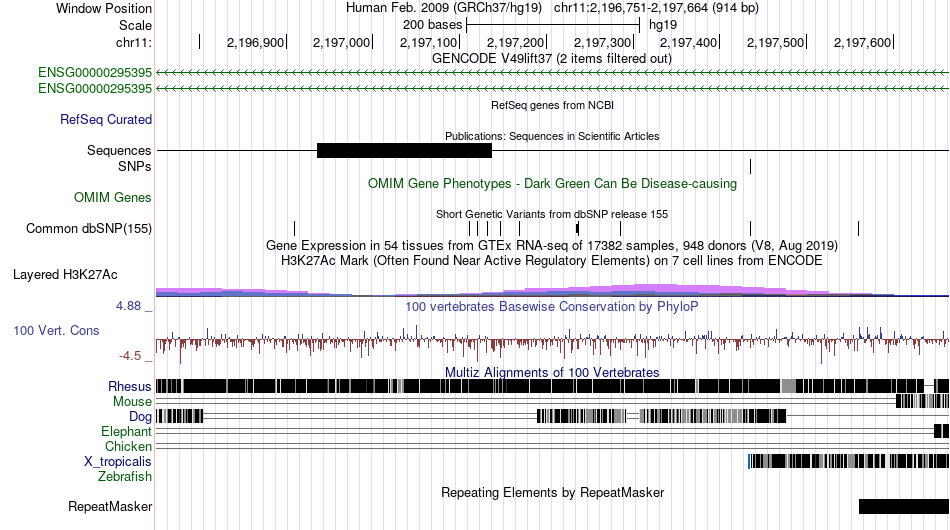Click Multiz Alignments of 100 Vertebrates title
Screen dimensions: 950x530
click(552, 373)
